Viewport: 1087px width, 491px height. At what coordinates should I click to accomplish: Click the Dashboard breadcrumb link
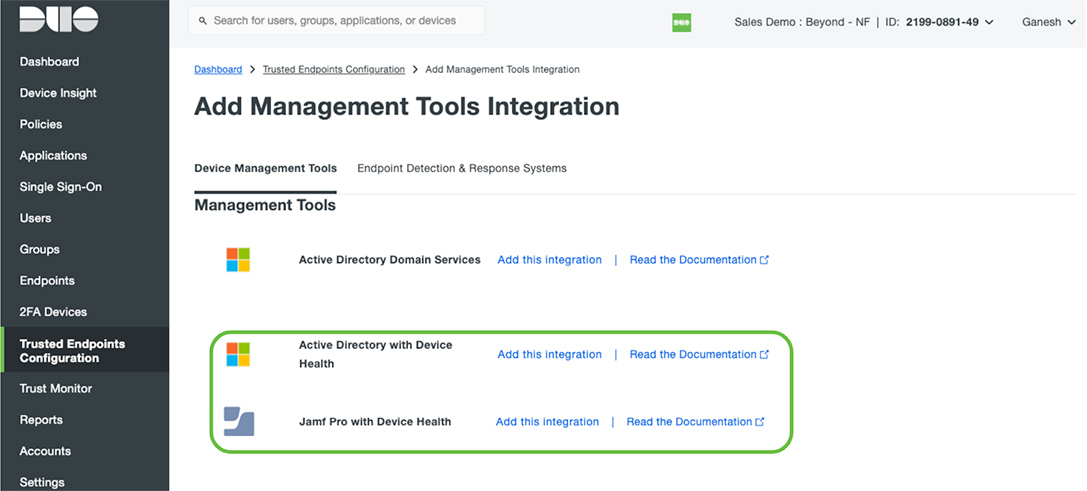tap(218, 70)
